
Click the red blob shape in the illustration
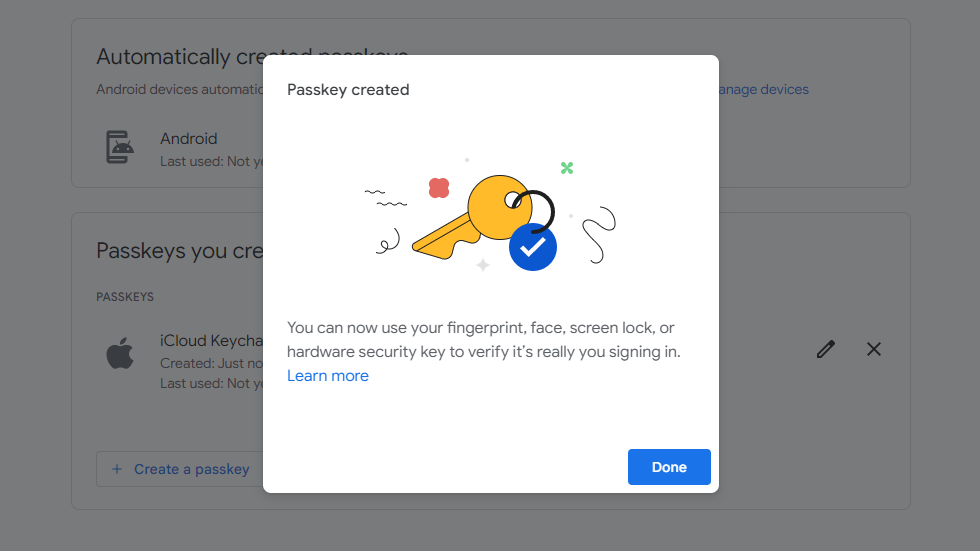point(438,188)
